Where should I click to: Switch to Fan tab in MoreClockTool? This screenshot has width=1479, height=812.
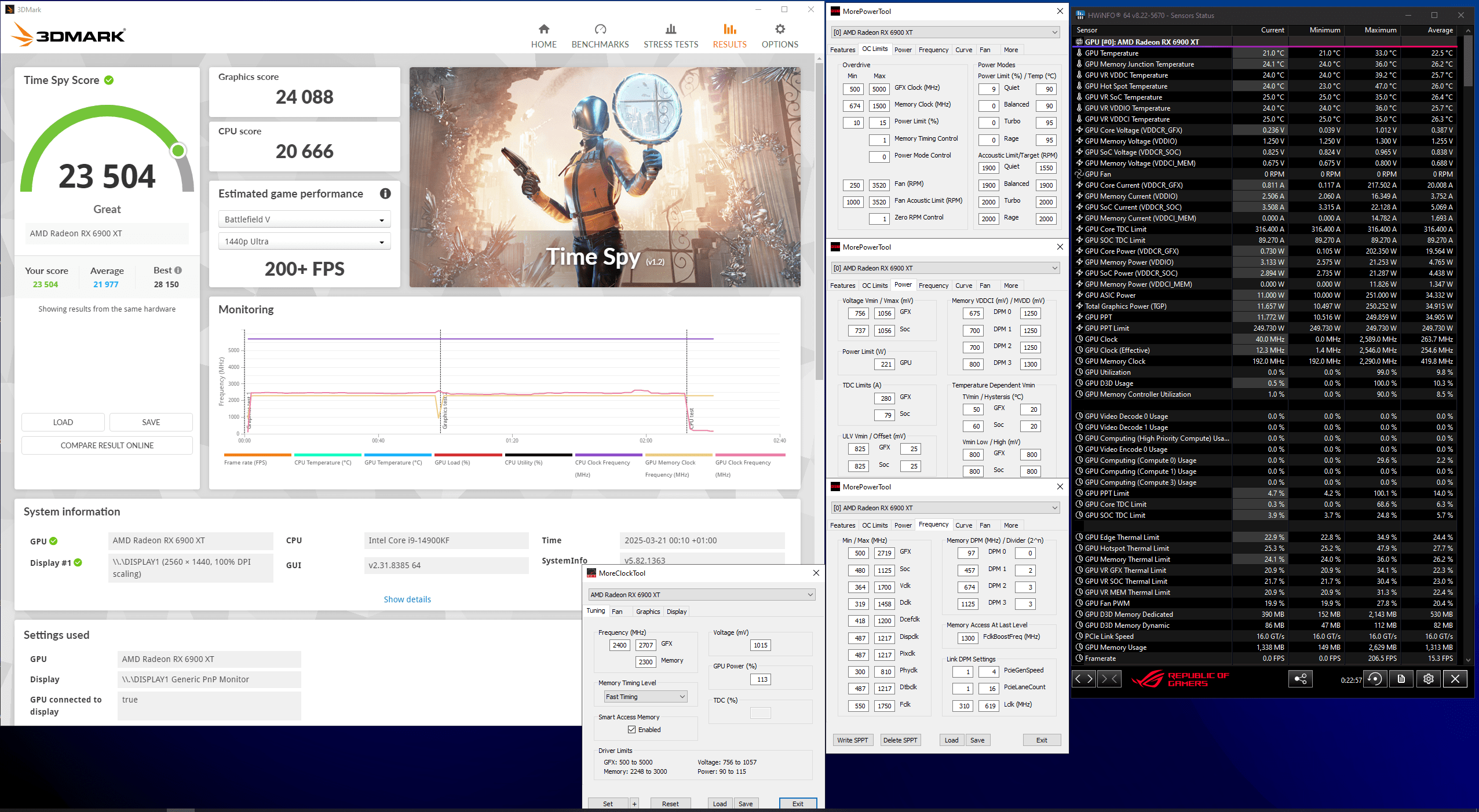pyautogui.click(x=617, y=612)
